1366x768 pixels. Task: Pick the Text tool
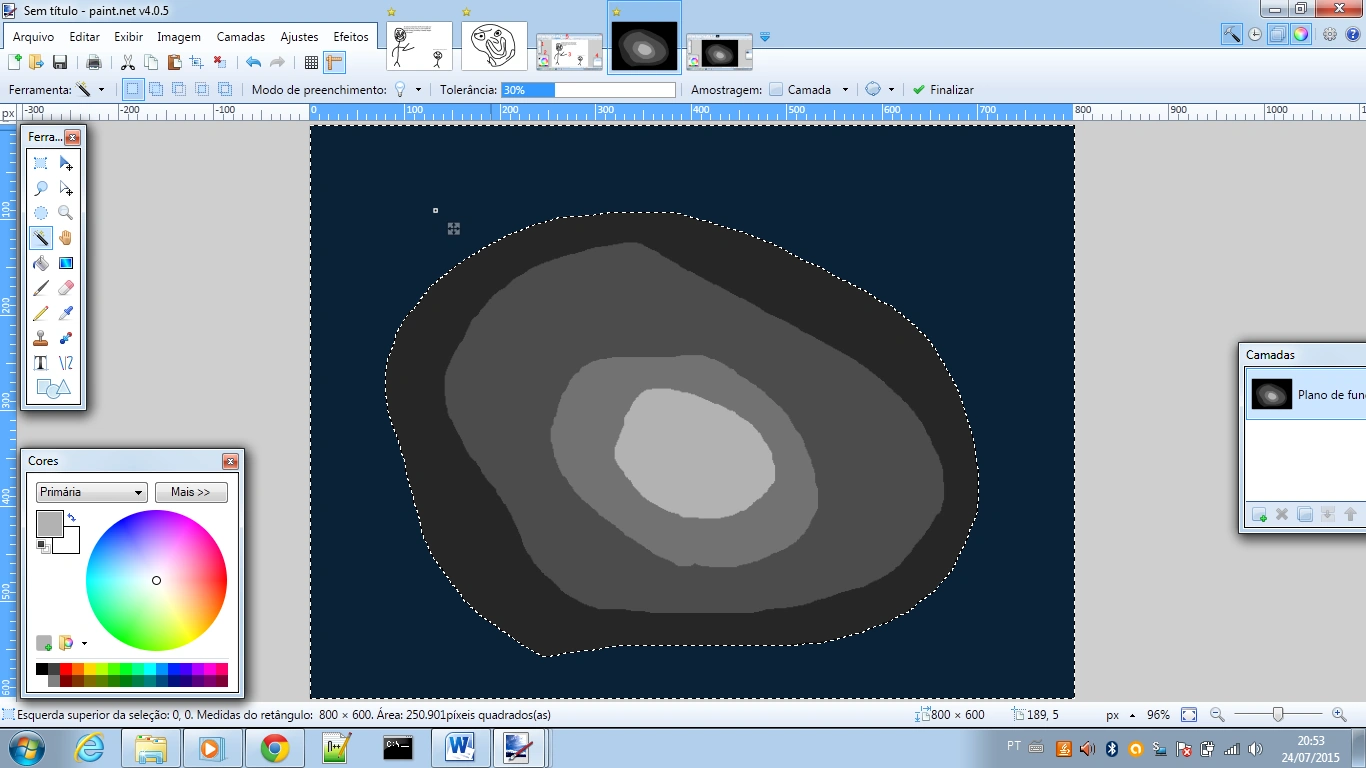41,363
